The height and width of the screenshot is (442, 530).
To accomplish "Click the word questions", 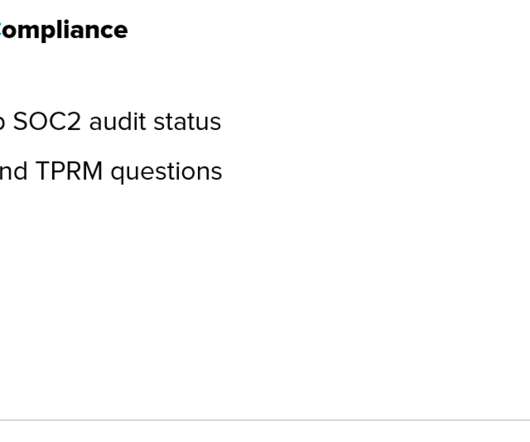I will tap(166, 173).
